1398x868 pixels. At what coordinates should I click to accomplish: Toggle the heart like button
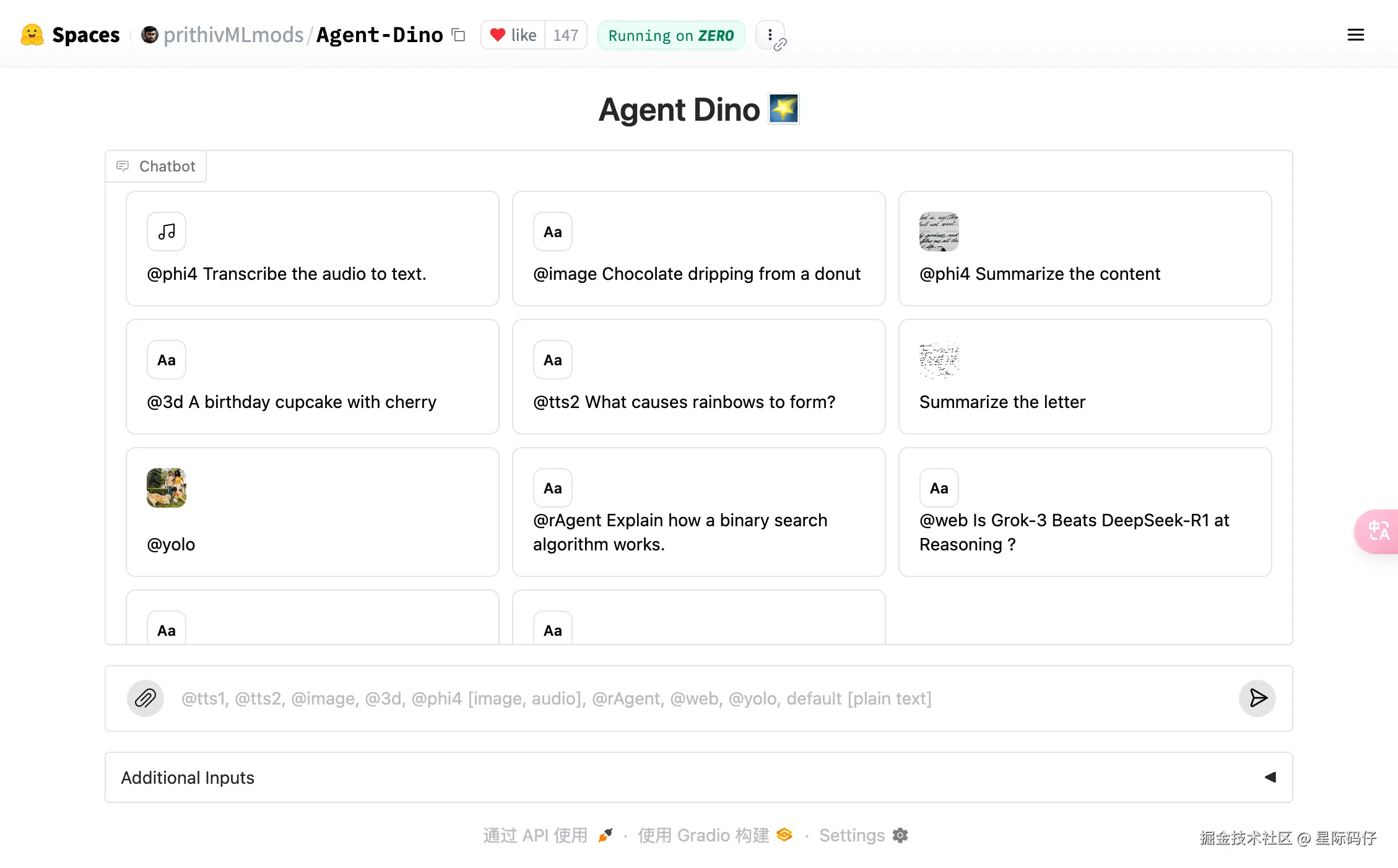[x=513, y=35]
